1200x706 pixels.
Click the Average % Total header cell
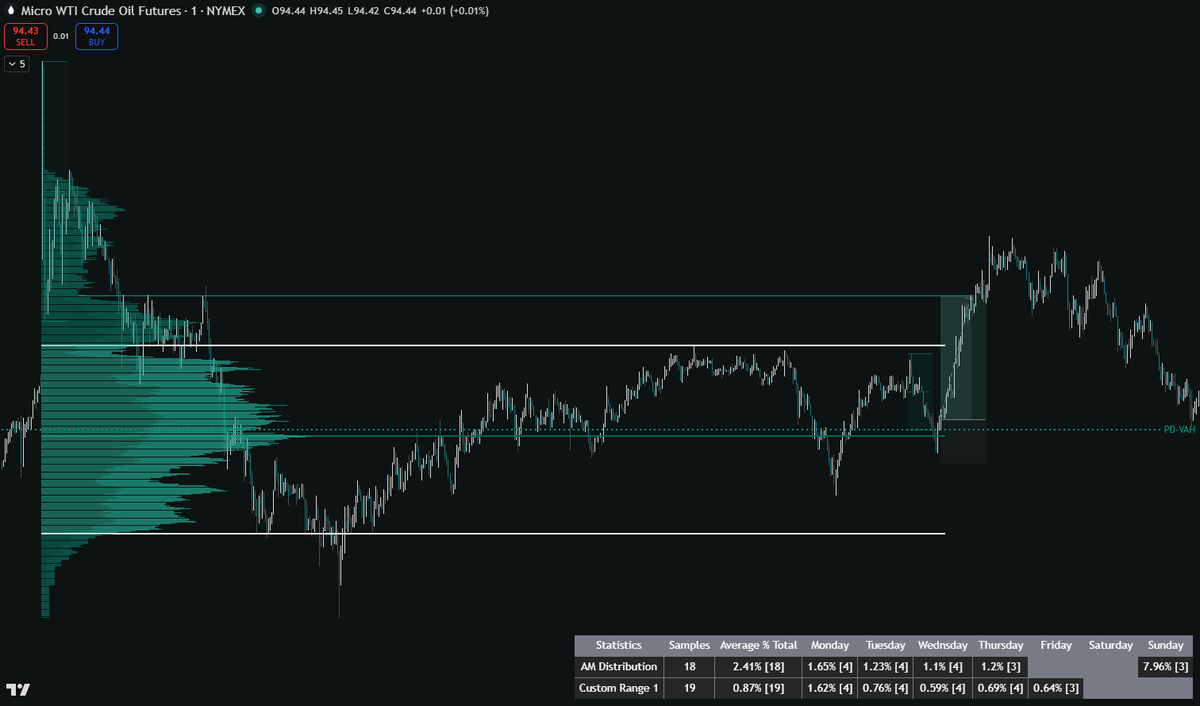758,645
